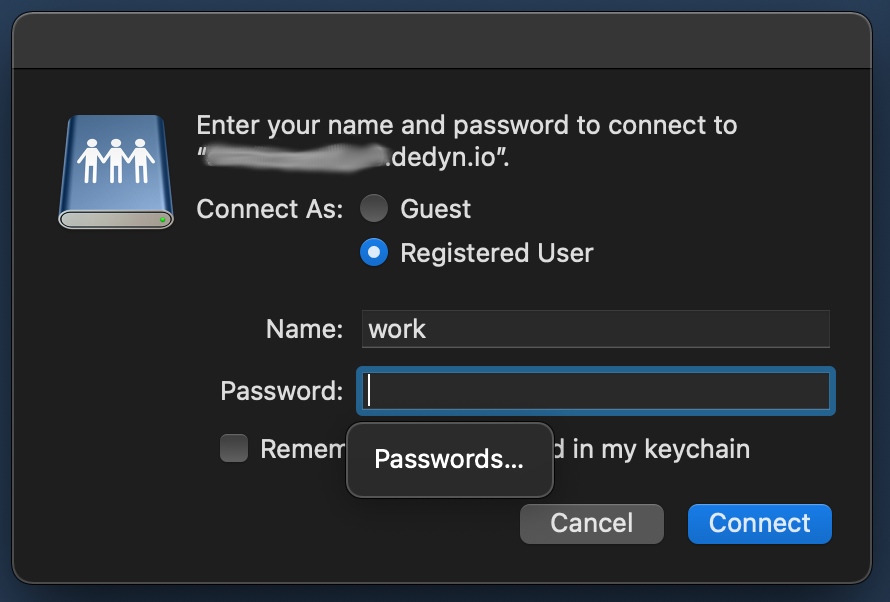Screen dimensions: 890x602
Task: Click the Password: field label
Action: tap(282, 391)
